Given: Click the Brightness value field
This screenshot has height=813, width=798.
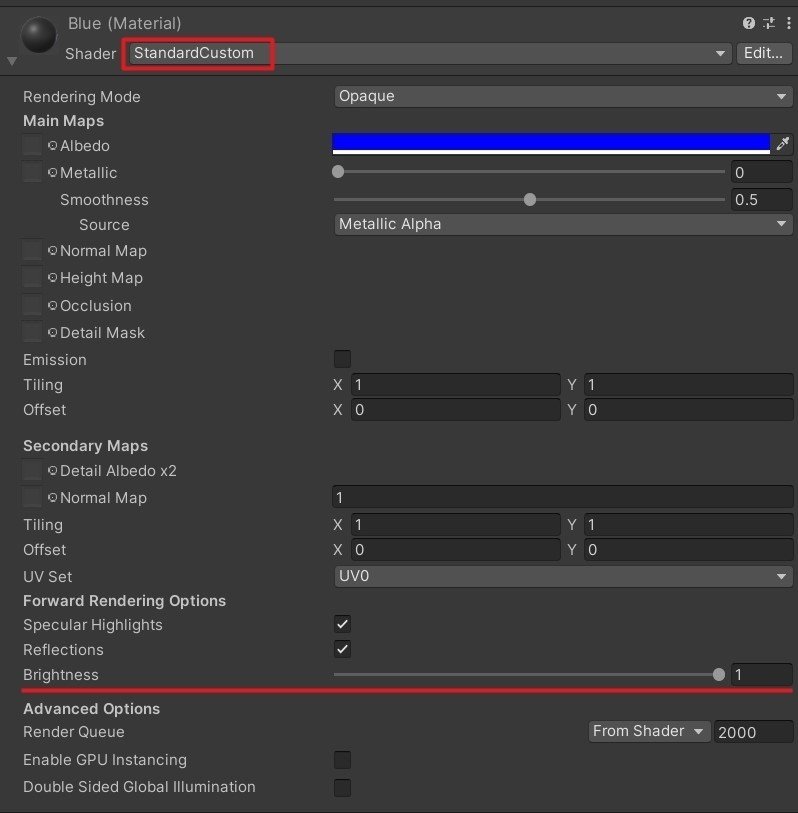Looking at the screenshot, I should [x=761, y=675].
